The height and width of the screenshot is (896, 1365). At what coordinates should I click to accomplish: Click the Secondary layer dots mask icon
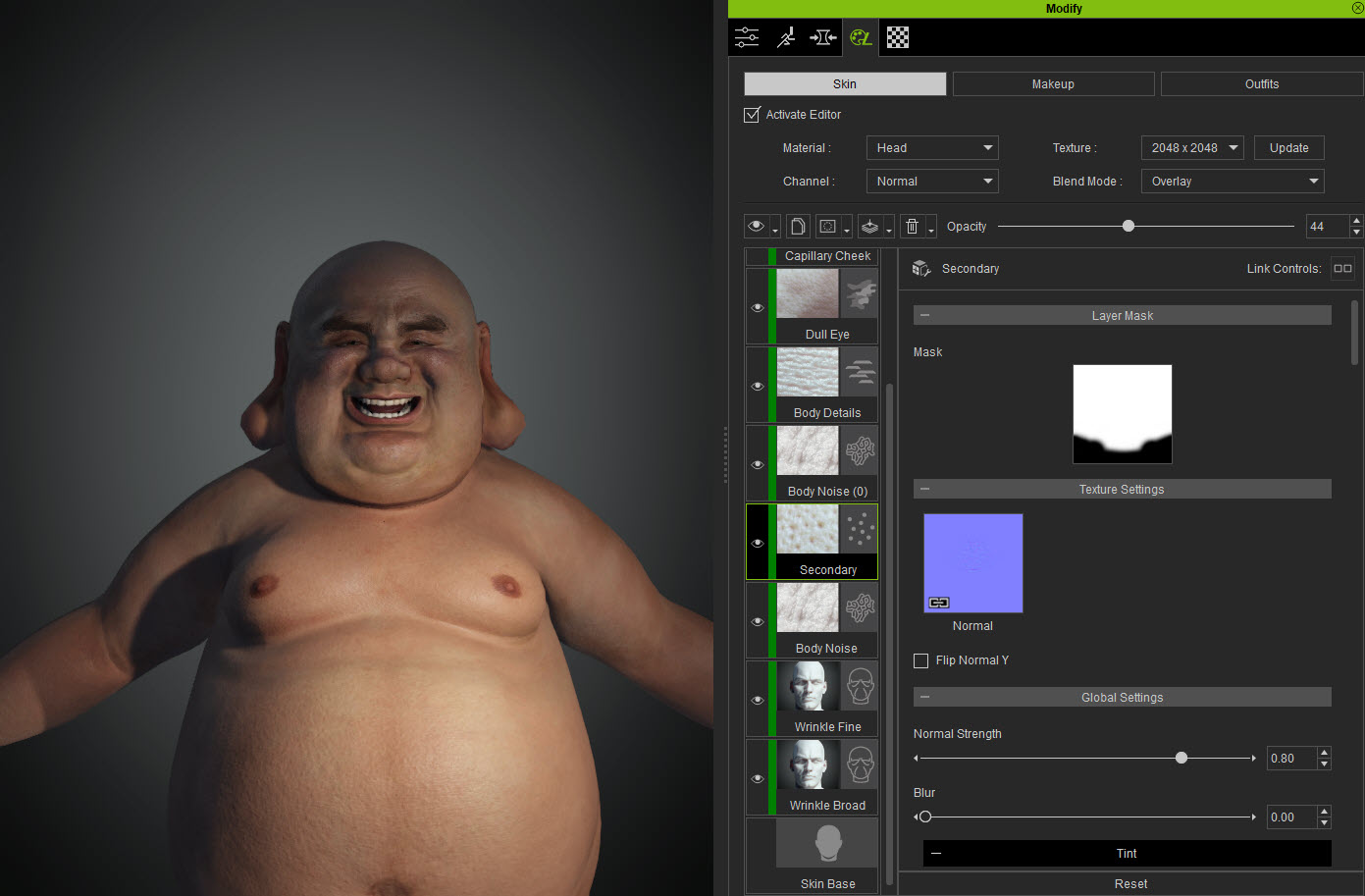click(860, 529)
